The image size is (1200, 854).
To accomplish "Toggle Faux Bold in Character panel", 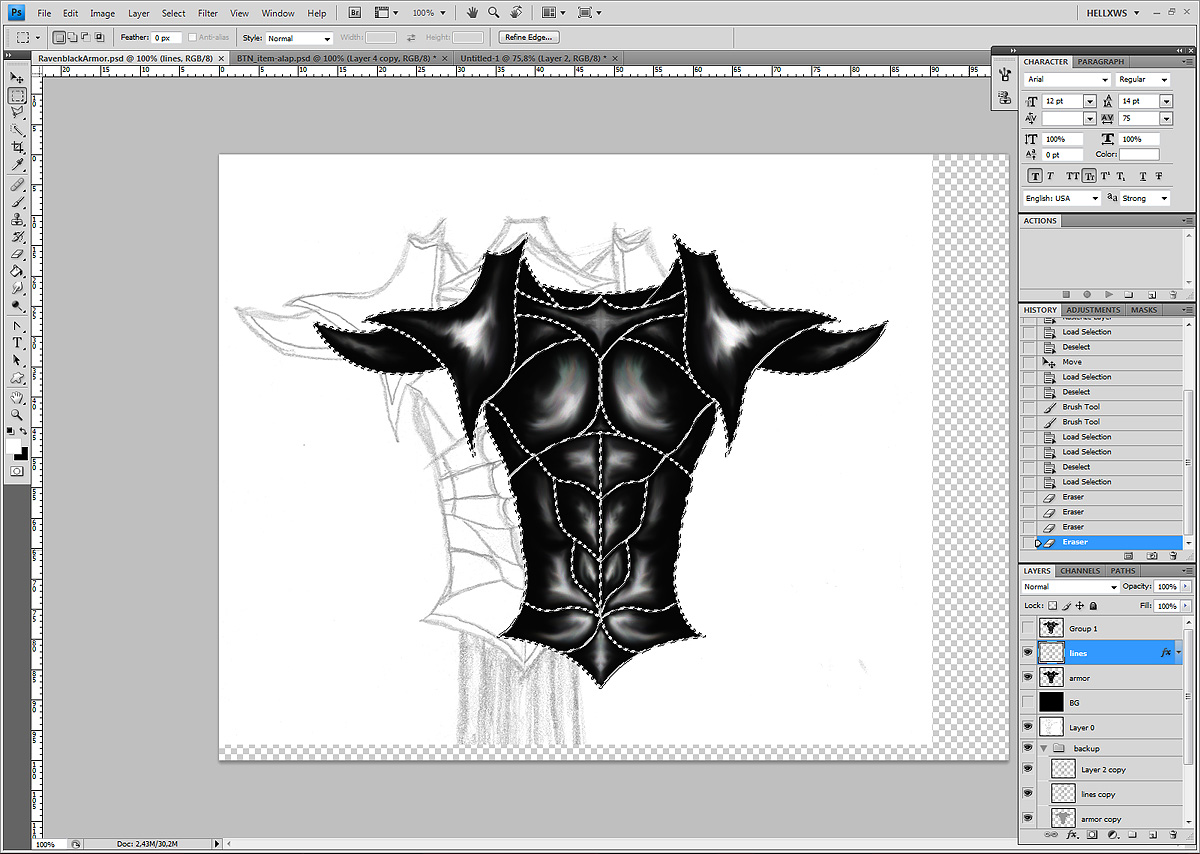I will (x=1035, y=176).
